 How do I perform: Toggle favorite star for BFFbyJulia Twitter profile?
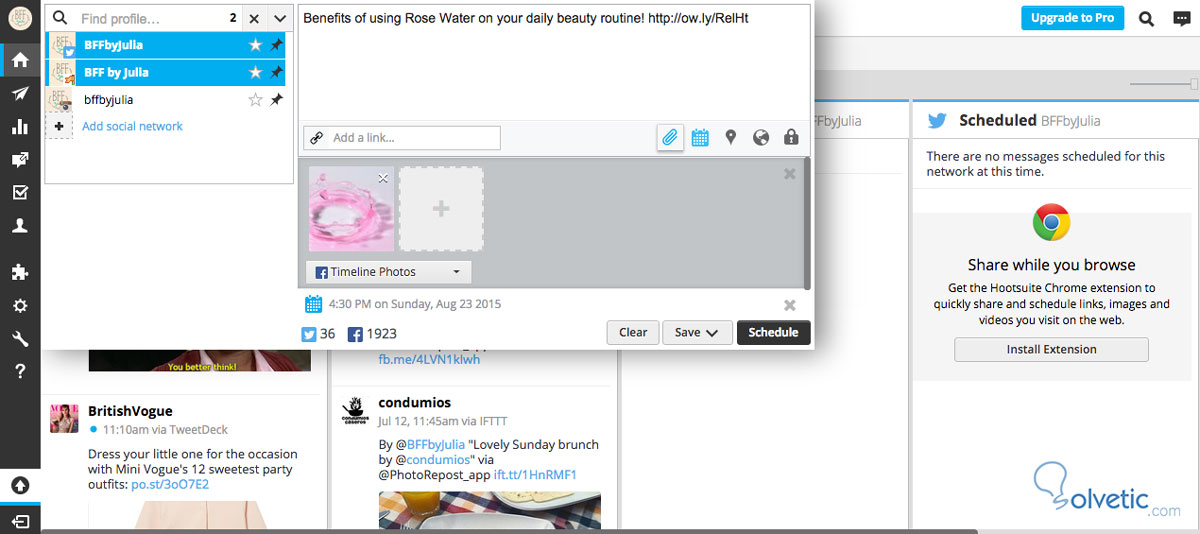pyautogui.click(x=255, y=46)
